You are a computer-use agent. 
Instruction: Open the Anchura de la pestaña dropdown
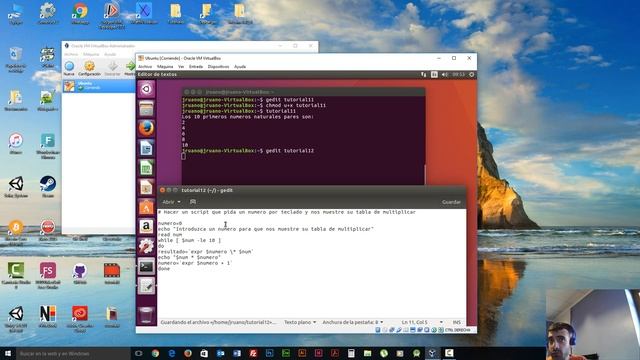[x=353, y=322]
